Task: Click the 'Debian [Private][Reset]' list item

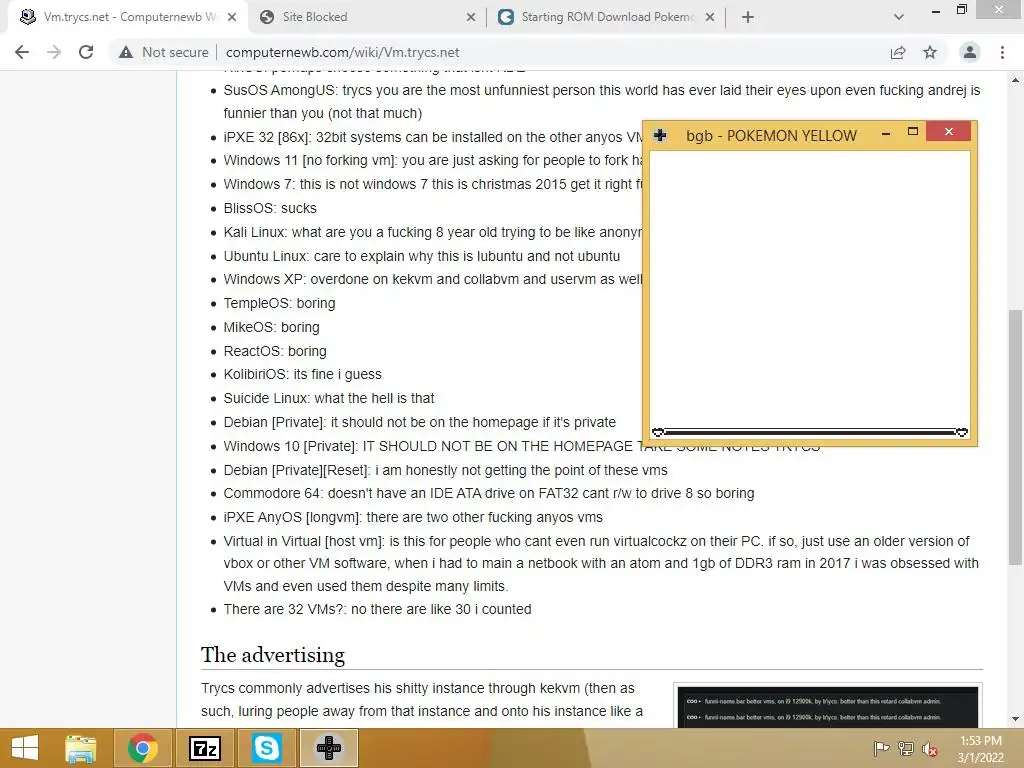Action: (x=445, y=470)
